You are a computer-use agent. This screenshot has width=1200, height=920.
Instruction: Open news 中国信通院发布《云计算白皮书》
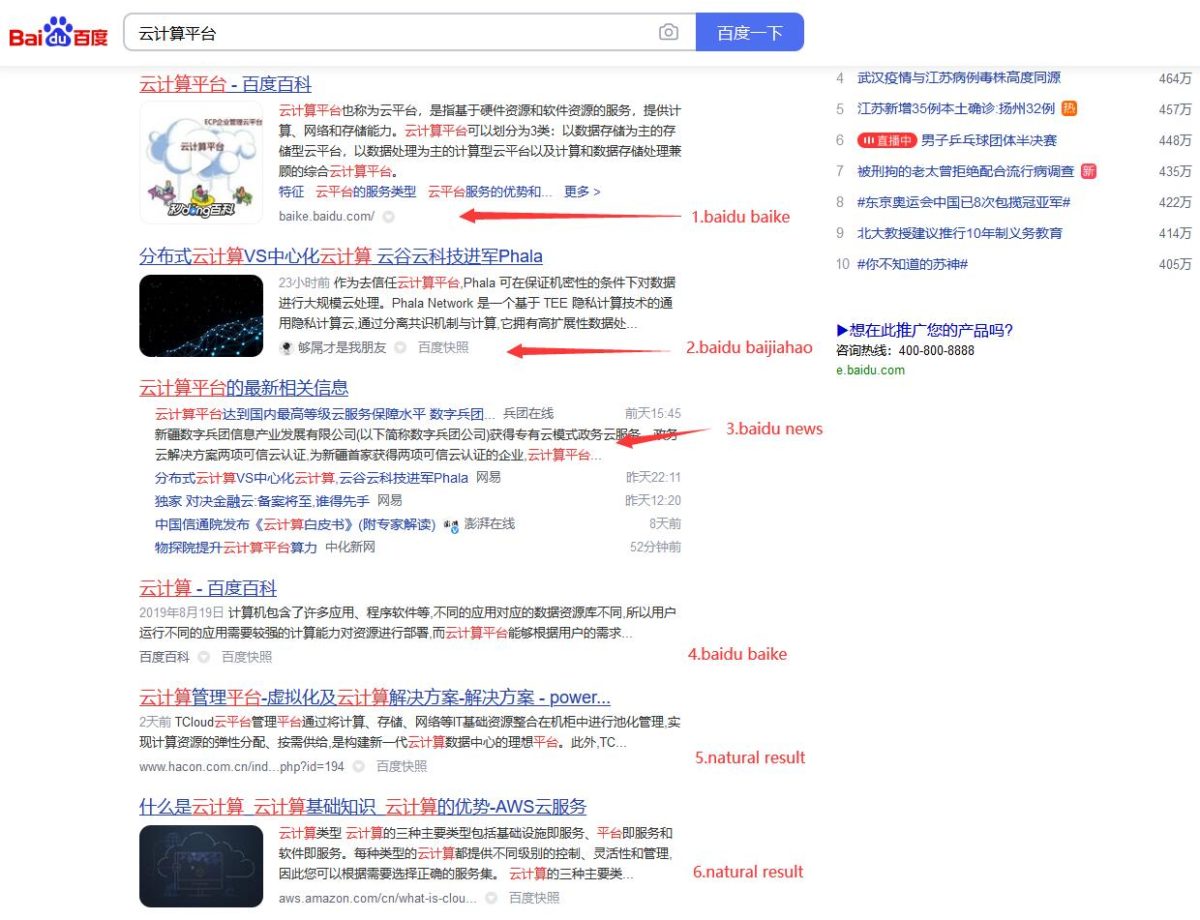295,524
